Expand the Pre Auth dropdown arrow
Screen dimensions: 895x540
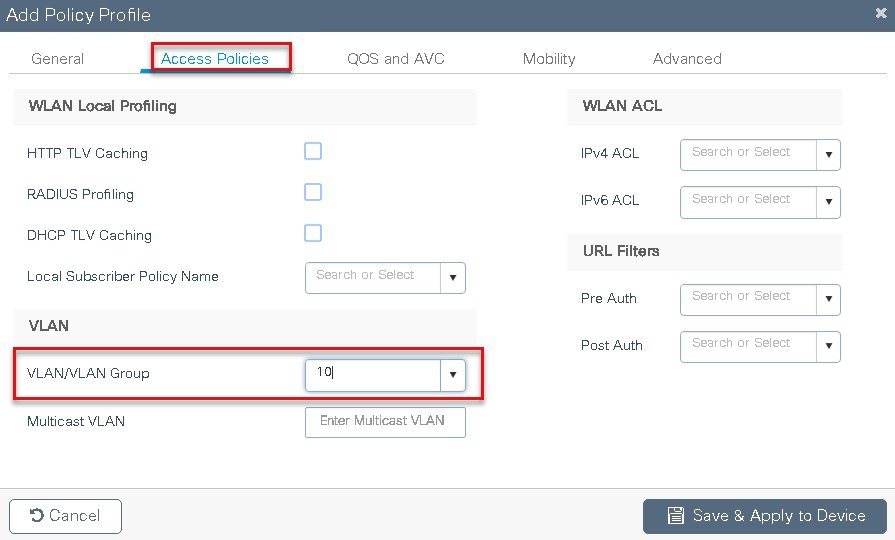point(828,300)
